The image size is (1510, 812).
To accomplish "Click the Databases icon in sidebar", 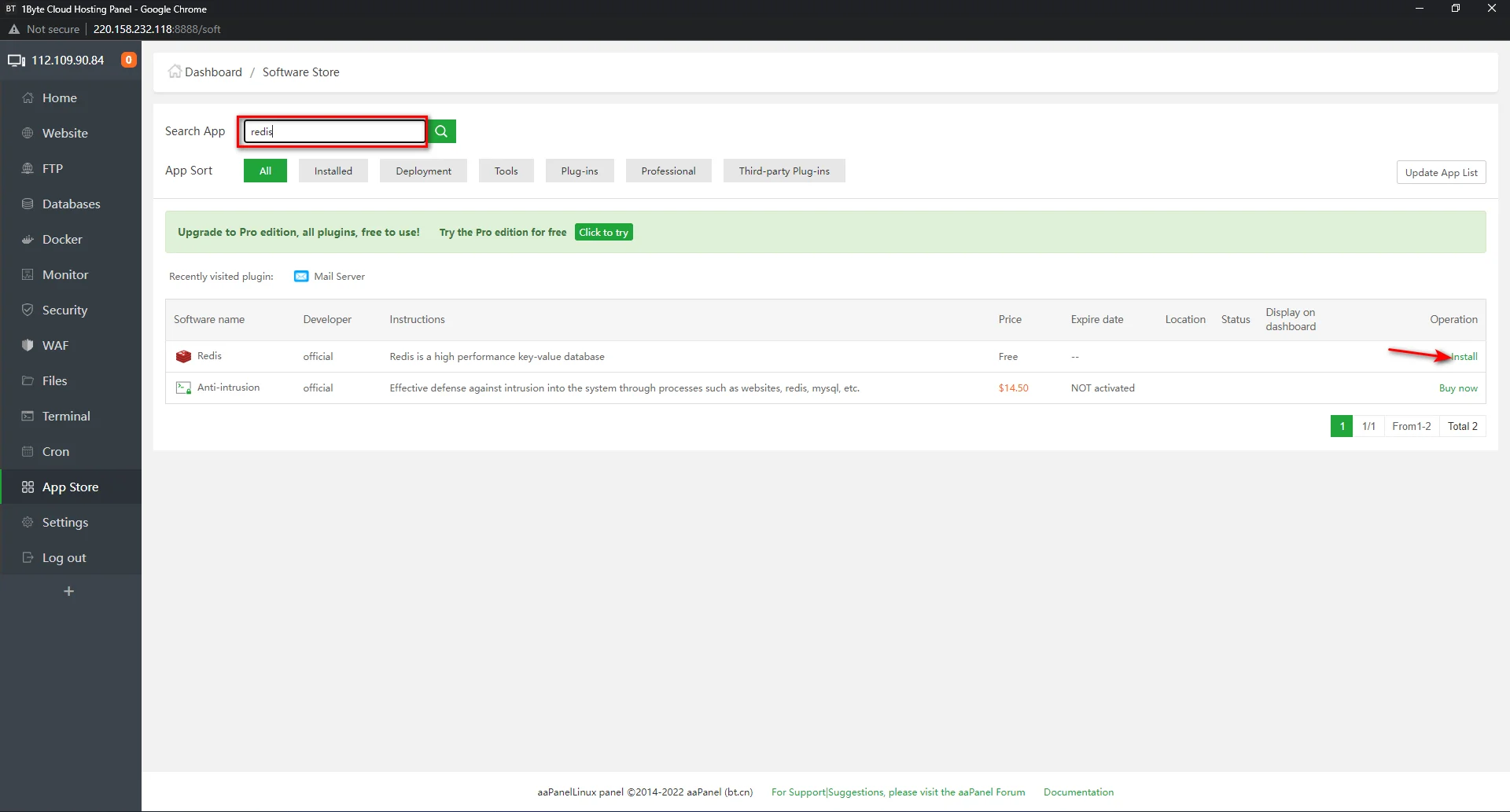I will pos(28,204).
